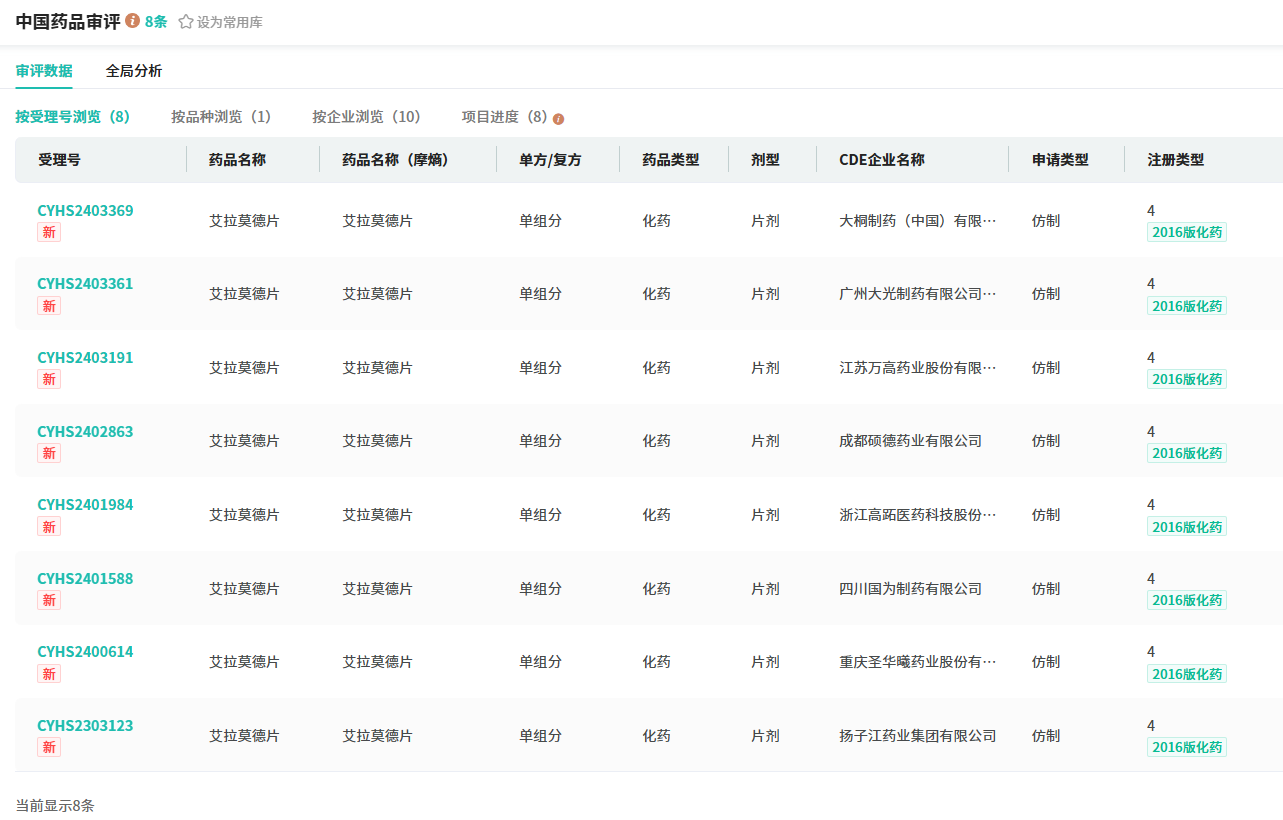Click company name 扬子江药业集团有限公司

[x=917, y=736]
